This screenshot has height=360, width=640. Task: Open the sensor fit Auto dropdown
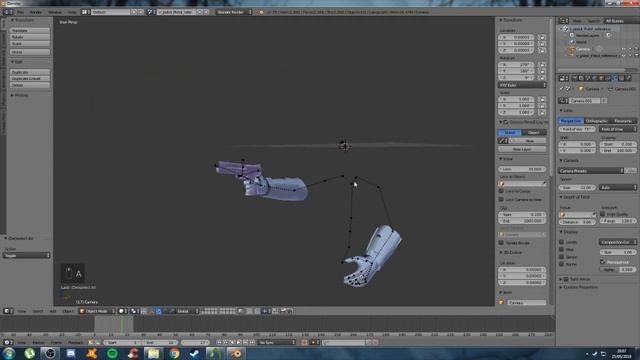click(x=618, y=187)
